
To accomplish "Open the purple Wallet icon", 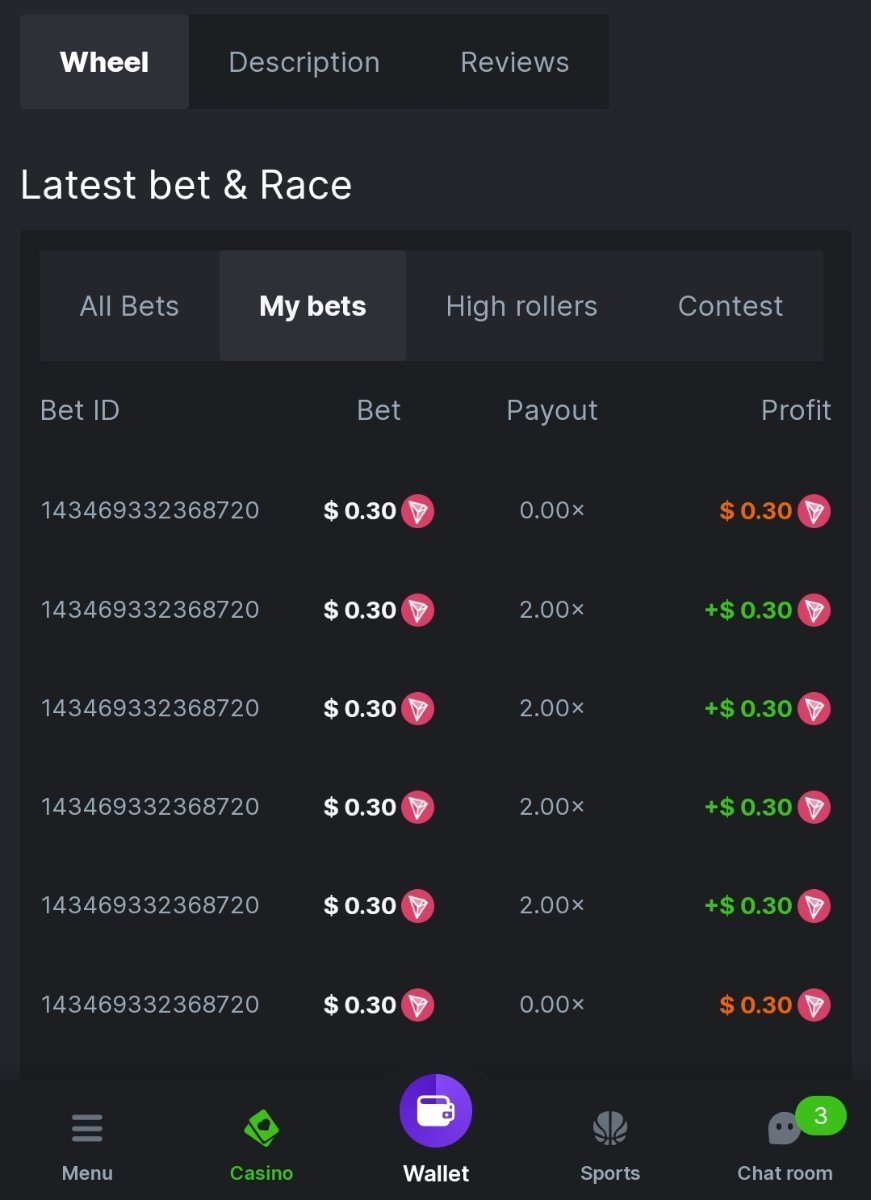I will [436, 1111].
